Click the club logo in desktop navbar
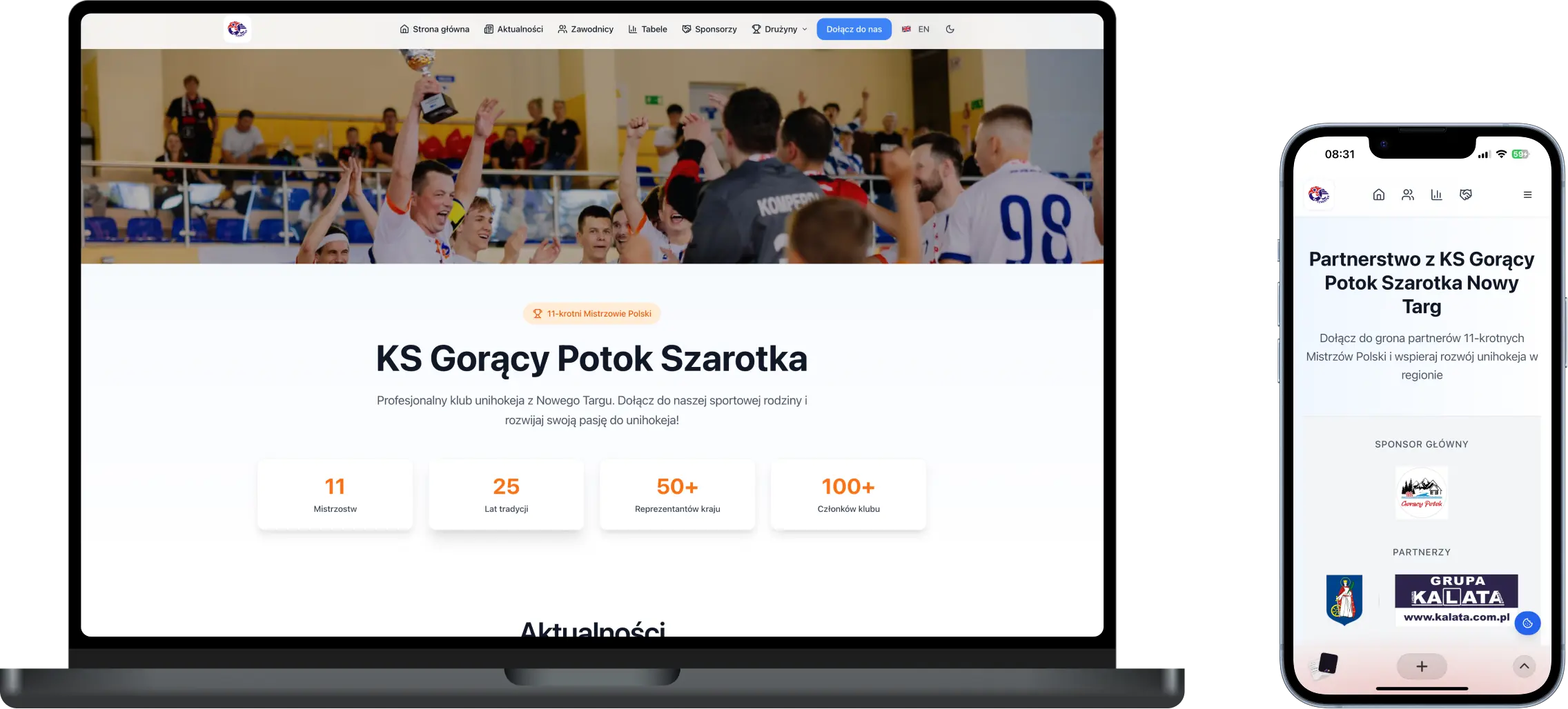The image size is (1568, 709). point(237,29)
